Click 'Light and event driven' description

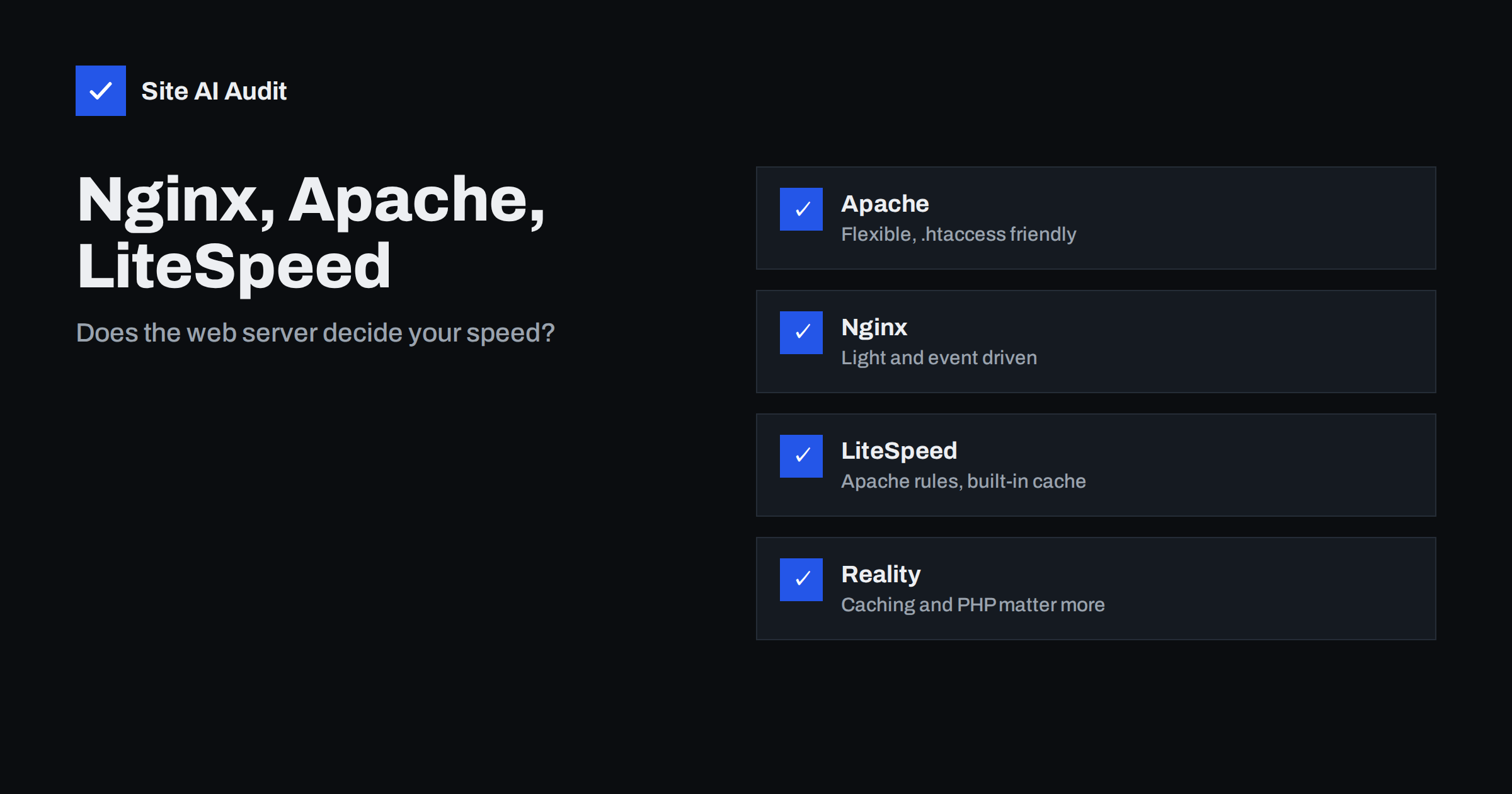click(939, 358)
